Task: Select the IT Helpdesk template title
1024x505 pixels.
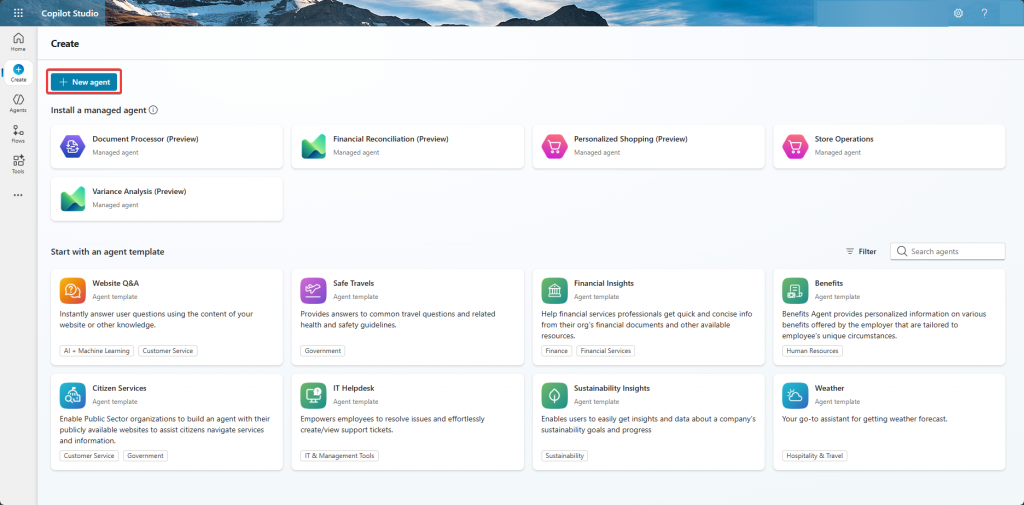Action: [353, 388]
